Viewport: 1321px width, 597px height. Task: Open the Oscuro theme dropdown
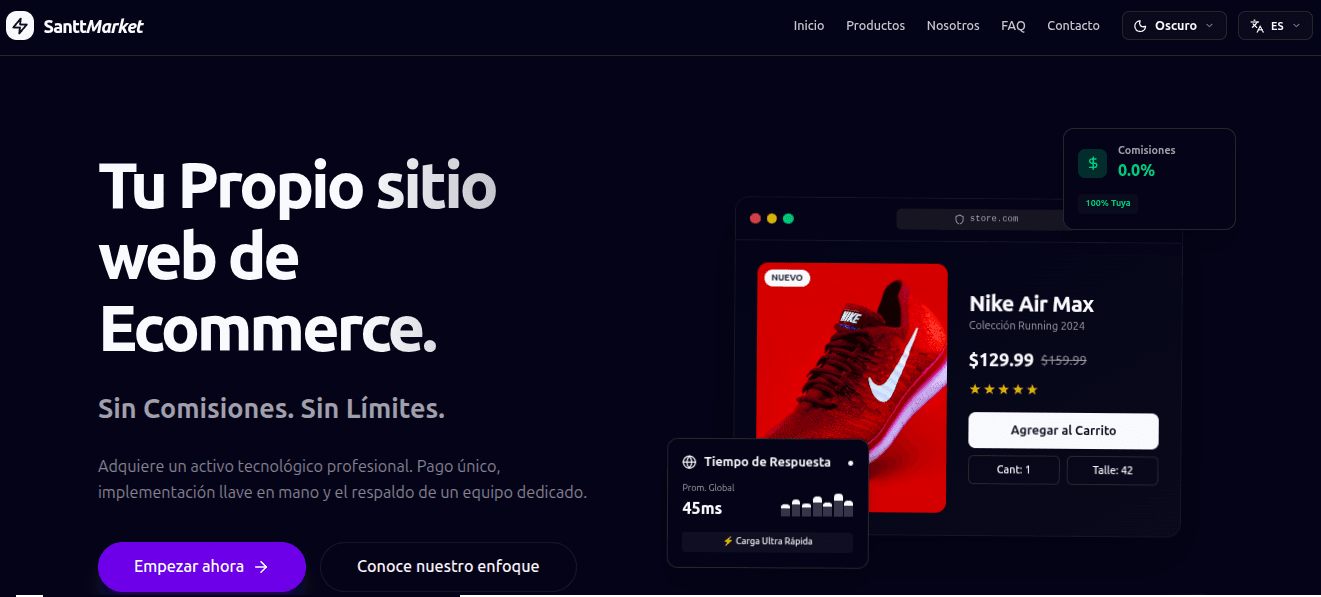pos(1174,25)
